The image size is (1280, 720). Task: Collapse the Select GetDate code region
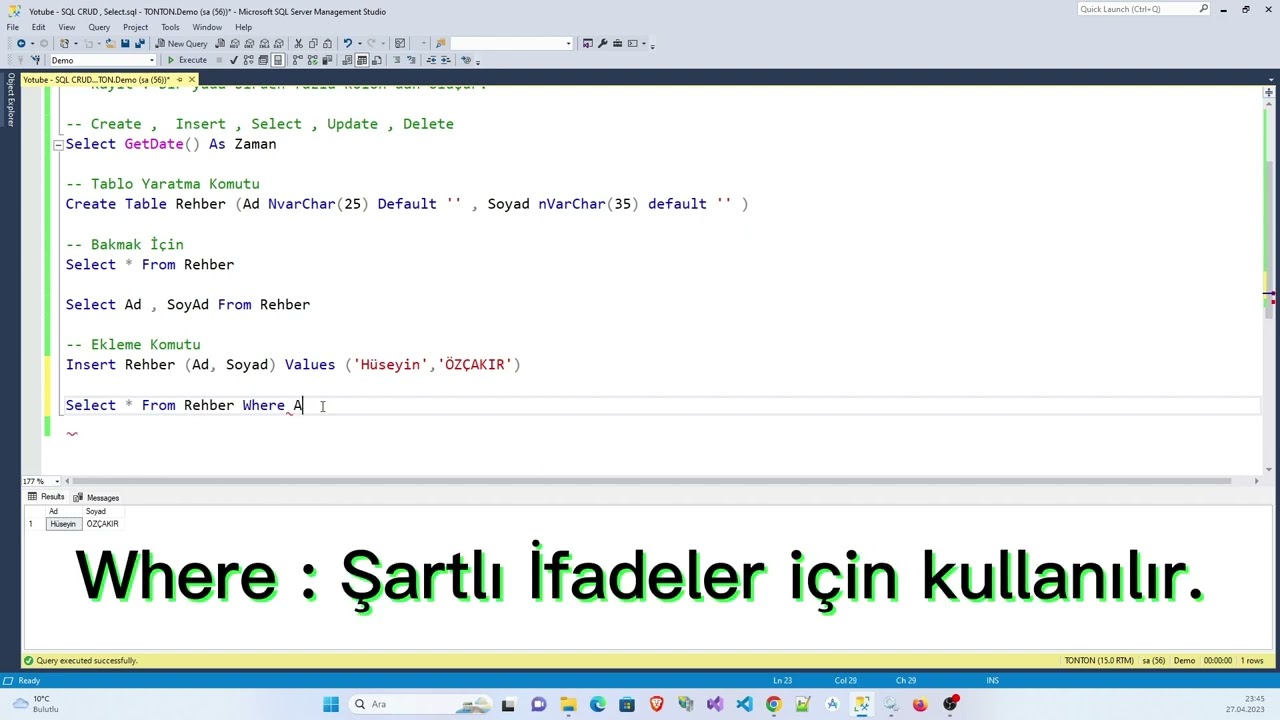pos(58,144)
